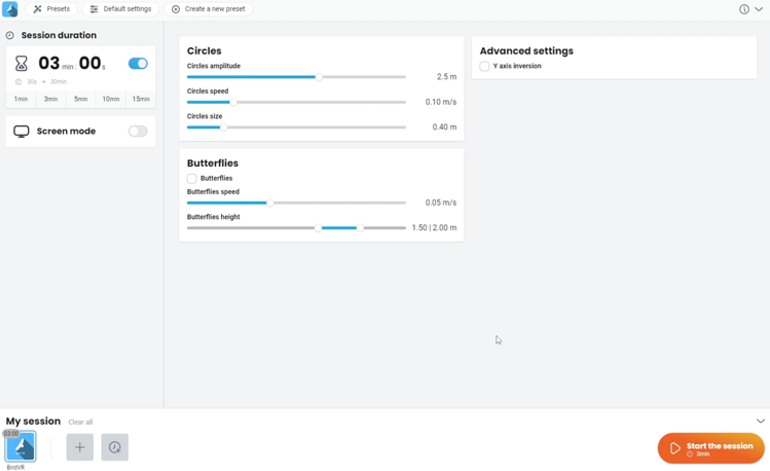Clear all items from My session
Image resolution: width=770 pixels, height=471 pixels.
[80, 422]
